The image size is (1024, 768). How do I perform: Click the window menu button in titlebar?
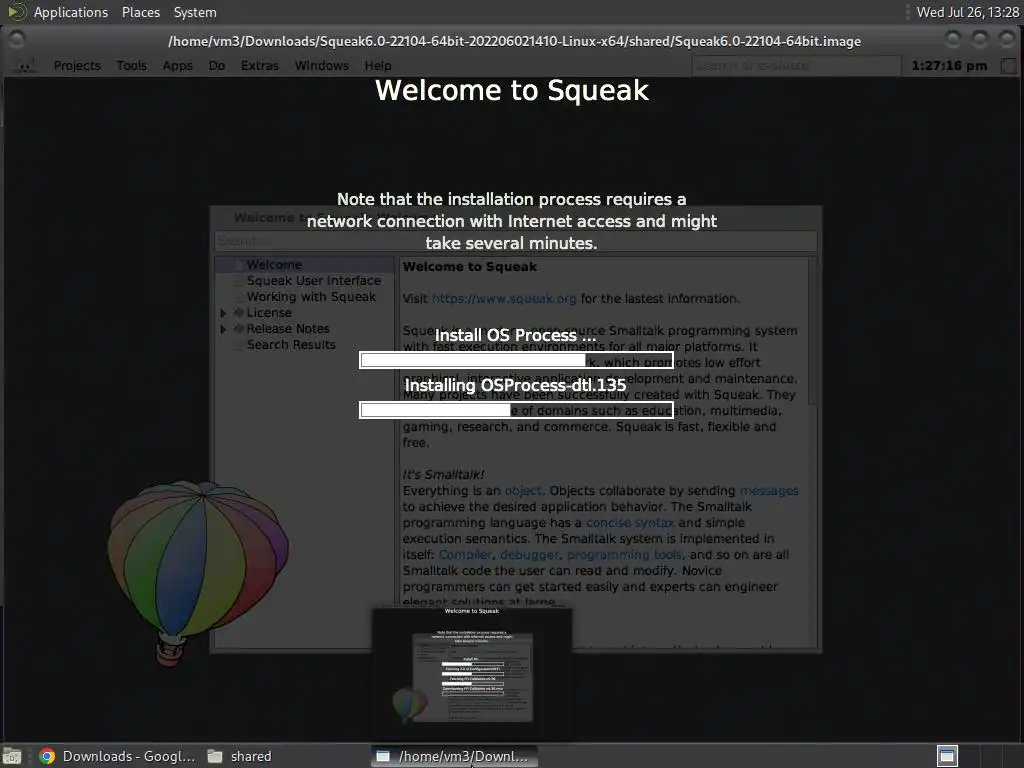(x=16, y=40)
